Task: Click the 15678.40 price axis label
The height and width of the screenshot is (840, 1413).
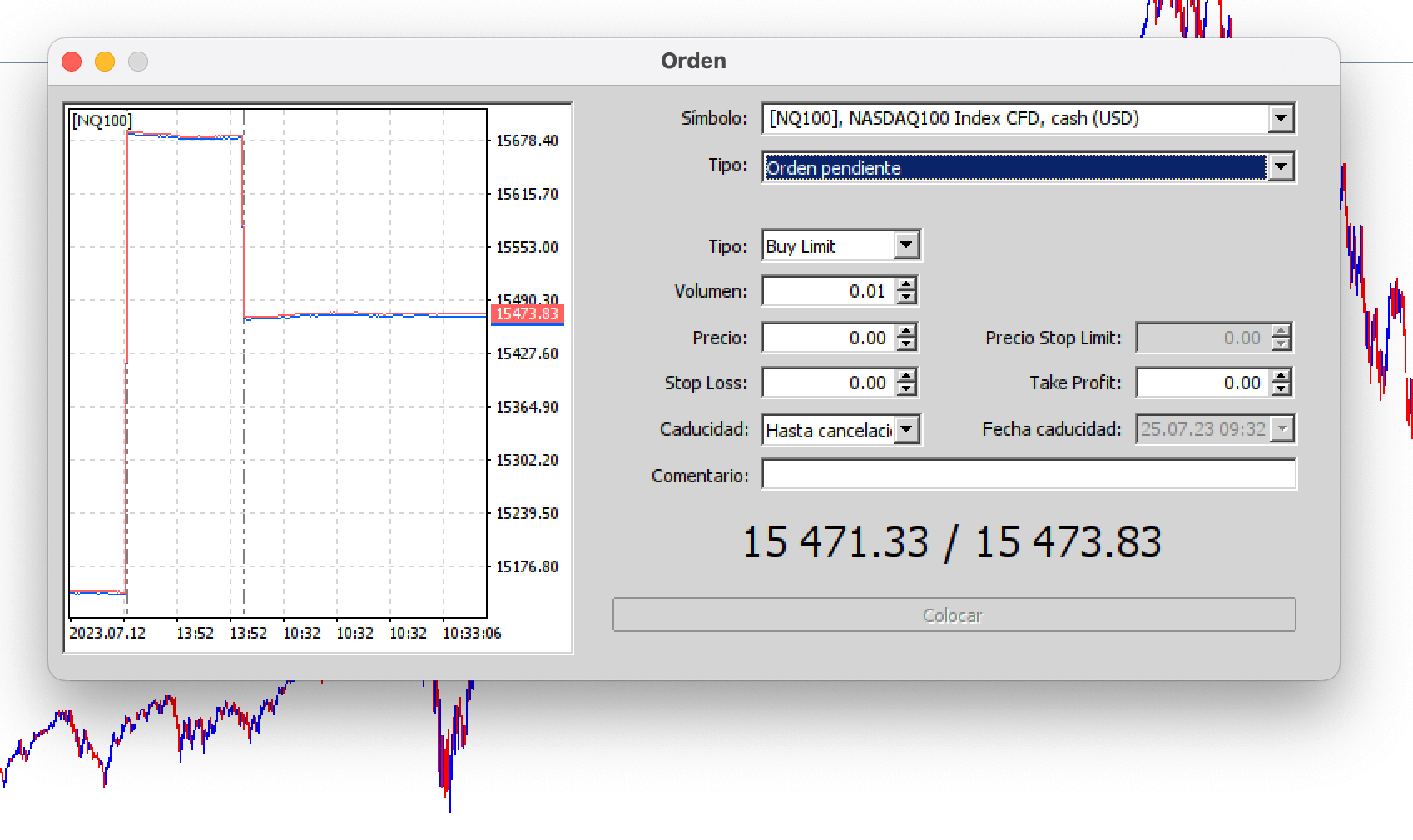Action: point(527,141)
